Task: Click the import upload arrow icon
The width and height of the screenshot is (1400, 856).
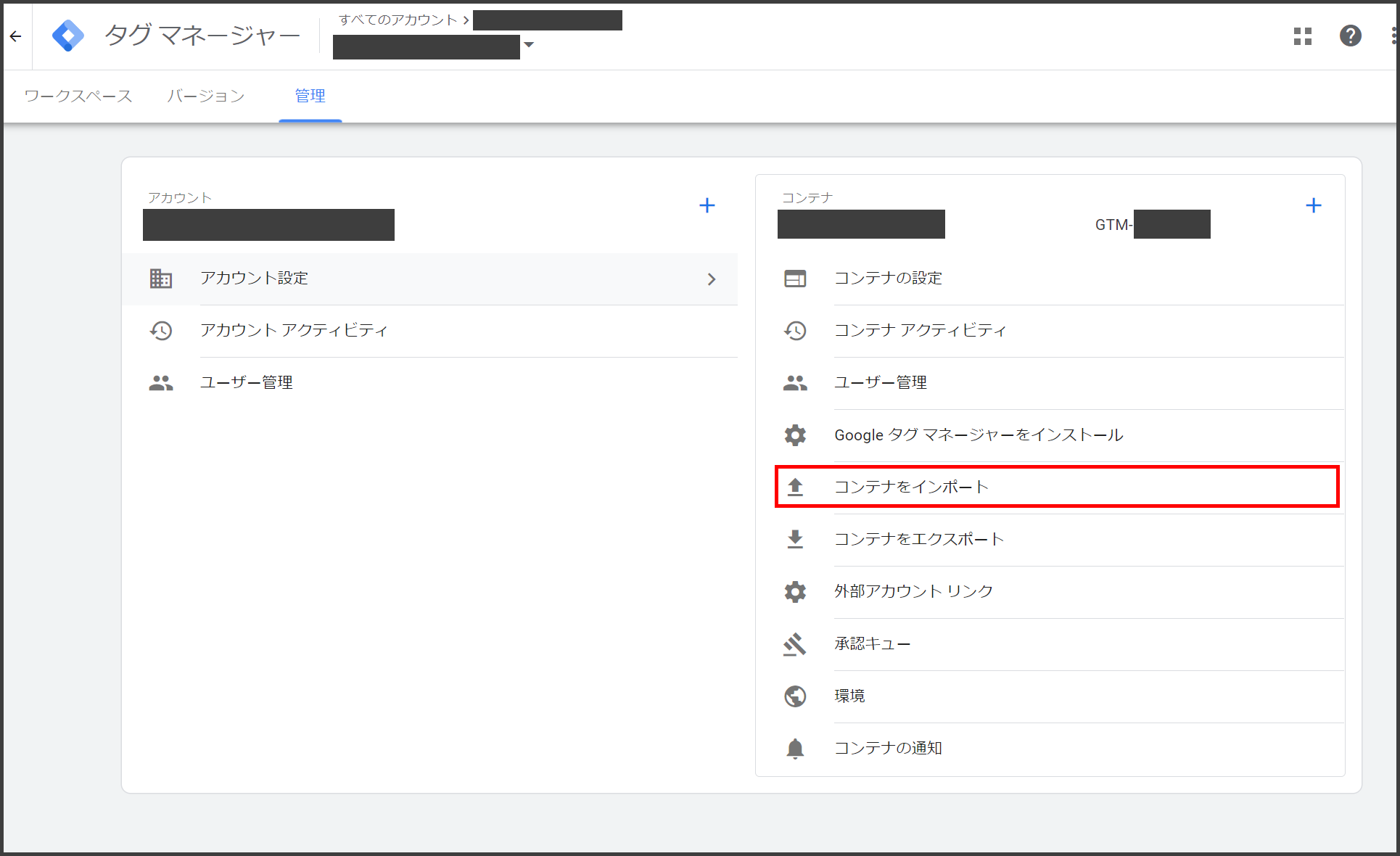Action: (x=795, y=487)
